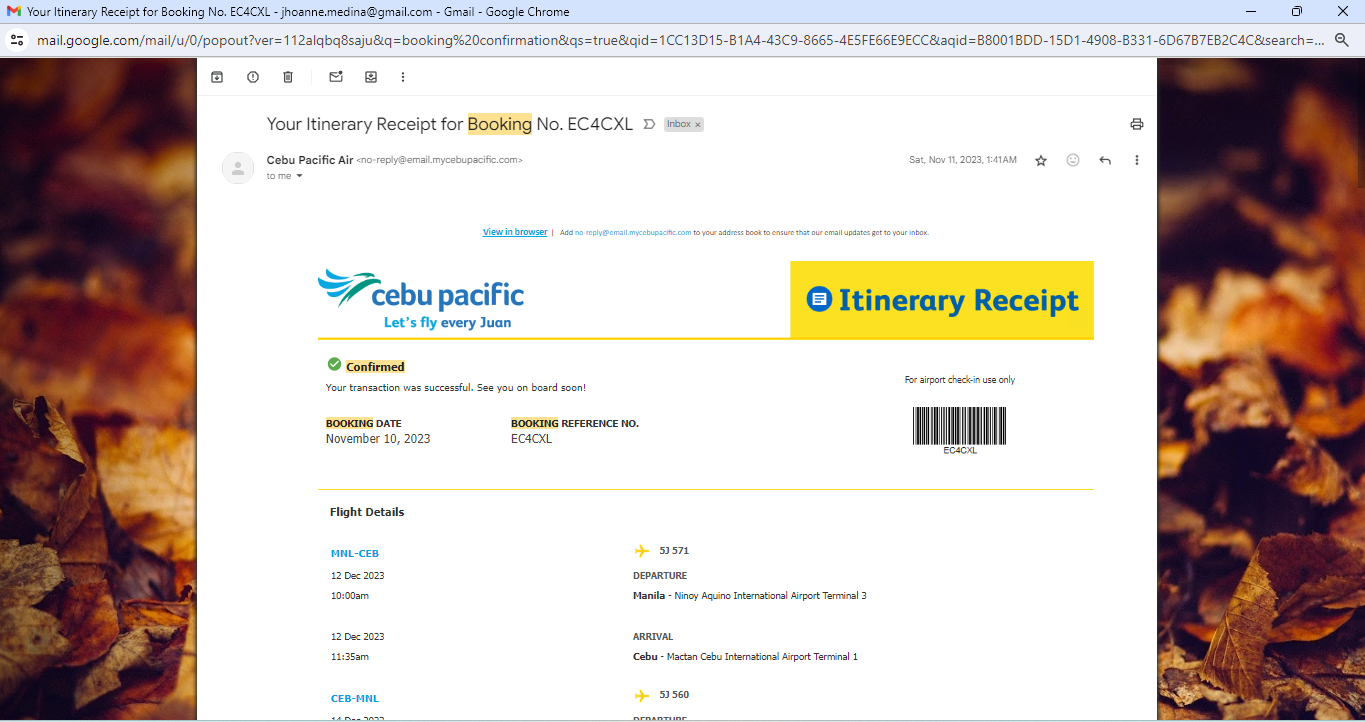The image size is (1365, 722).
Task: Reply to Cebu Pacific Air's message
Action: [x=1105, y=160]
